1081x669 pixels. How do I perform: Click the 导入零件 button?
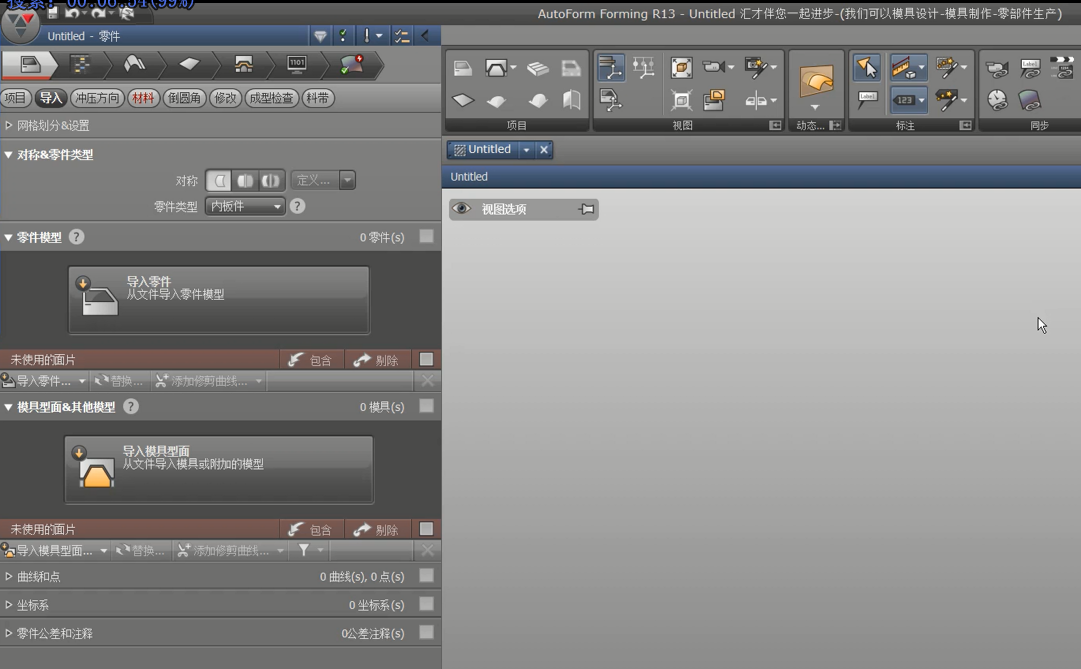[x=219, y=299]
